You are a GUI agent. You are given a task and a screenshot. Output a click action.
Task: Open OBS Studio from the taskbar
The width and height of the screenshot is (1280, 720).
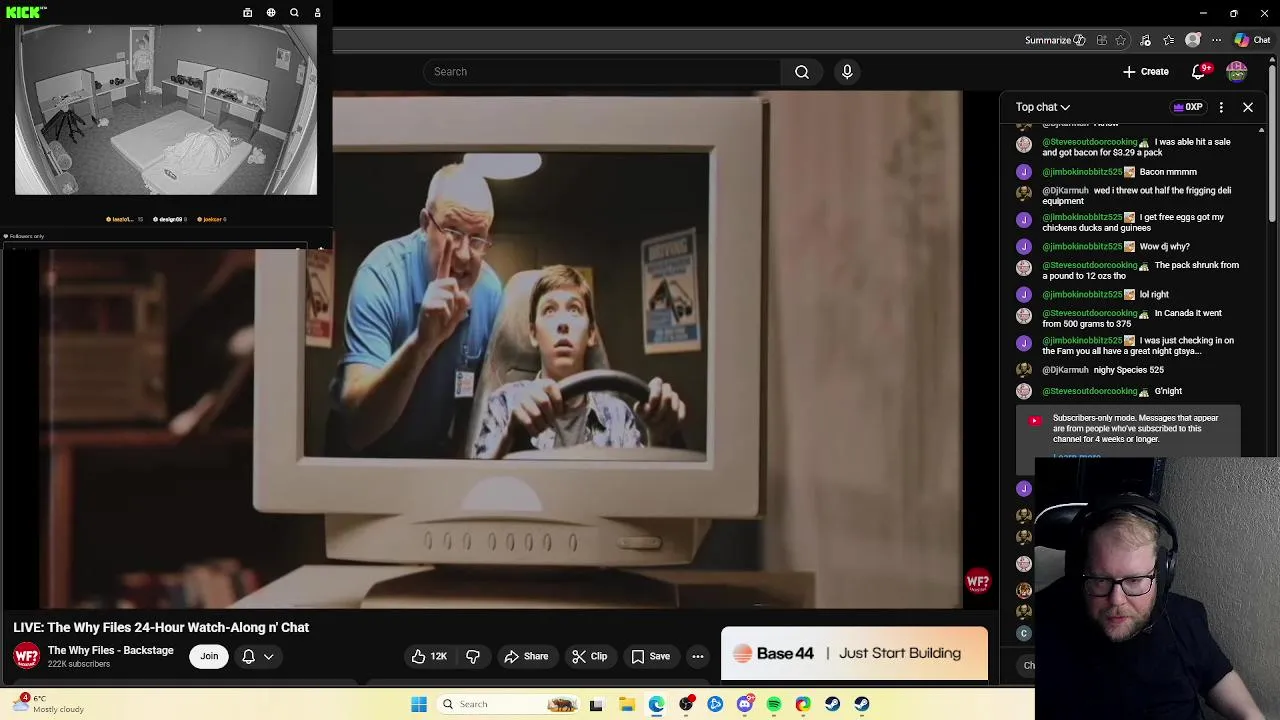click(686, 704)
